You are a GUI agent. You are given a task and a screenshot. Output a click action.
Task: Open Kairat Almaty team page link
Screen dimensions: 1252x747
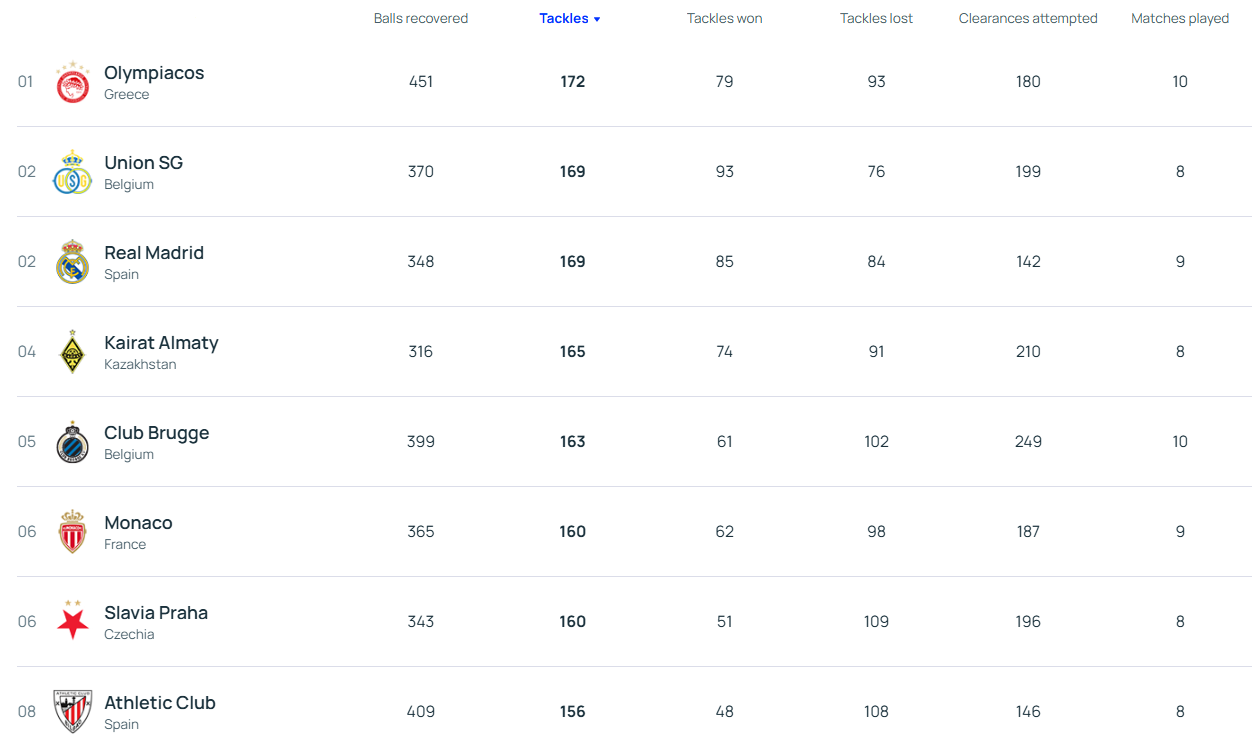[x=161, y=343]
